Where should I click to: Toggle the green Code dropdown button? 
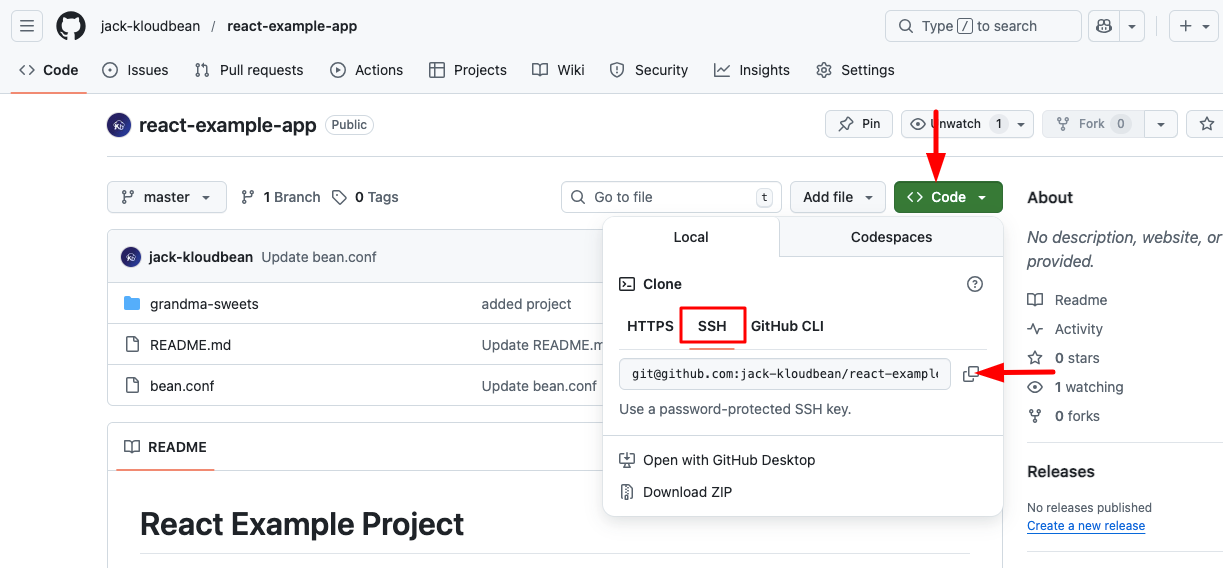coord(948,197)
